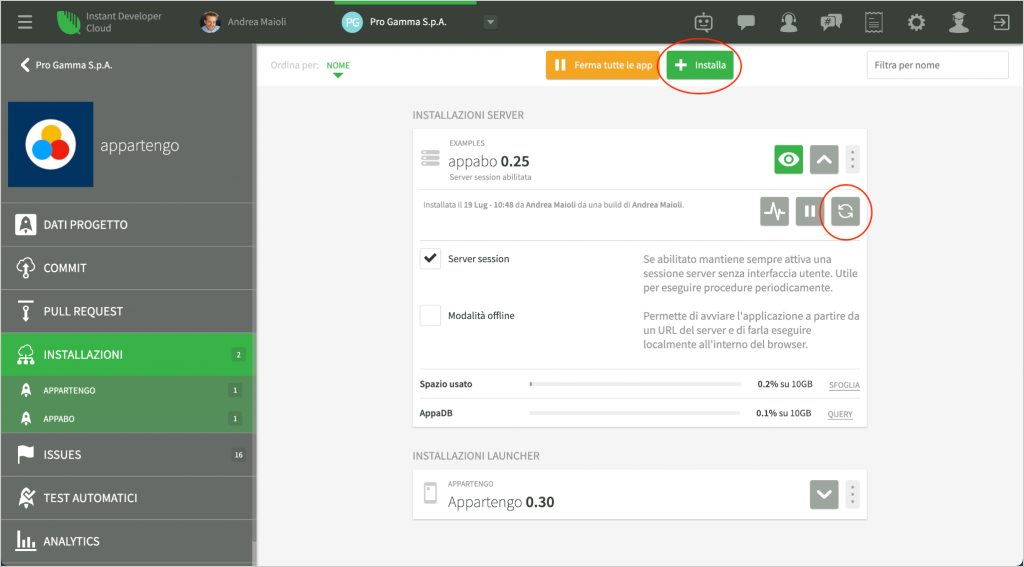Click the INSTALLAZIONI SERVER heading

[x=468, y=115]
